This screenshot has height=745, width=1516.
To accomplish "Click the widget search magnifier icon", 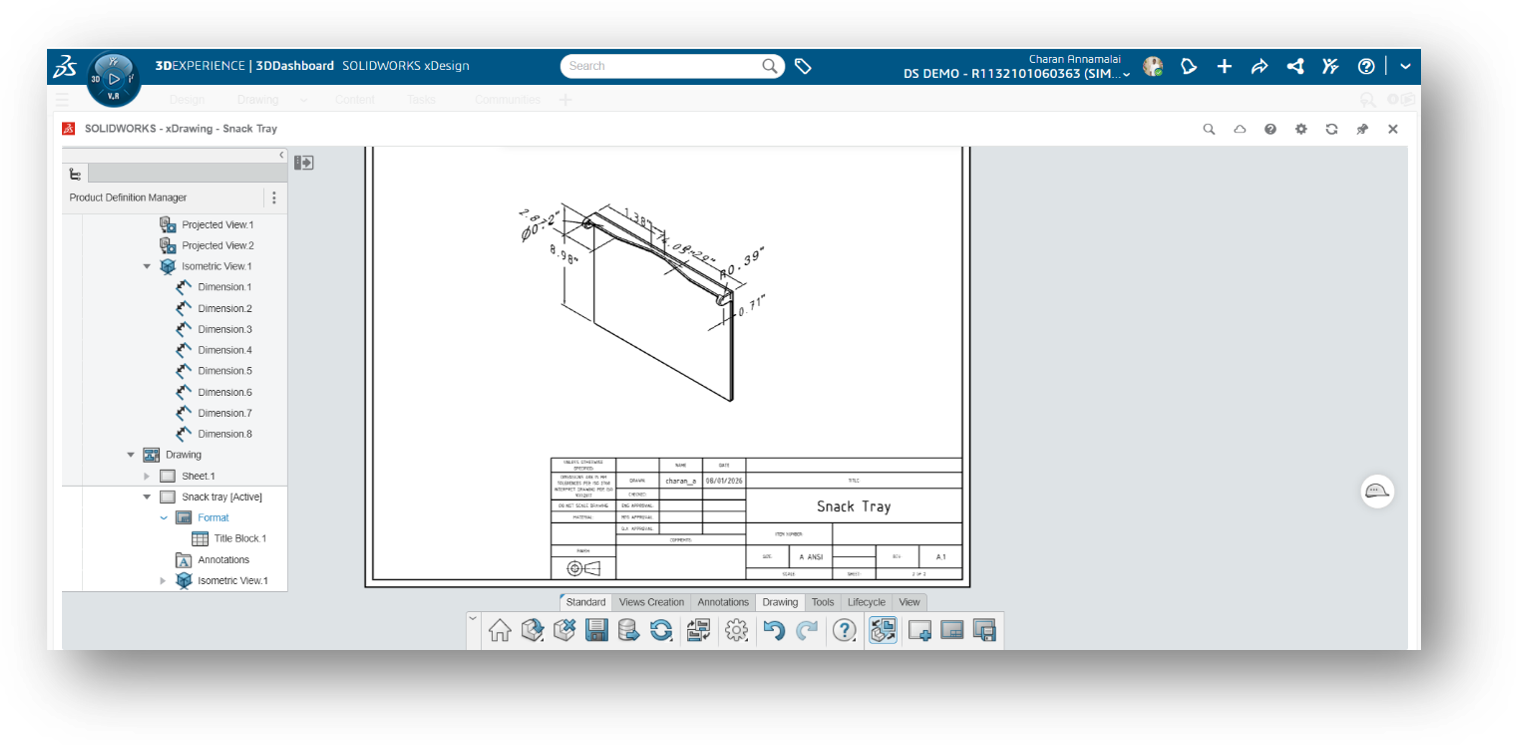I will pyautogui.click(x=1209, y=129).
